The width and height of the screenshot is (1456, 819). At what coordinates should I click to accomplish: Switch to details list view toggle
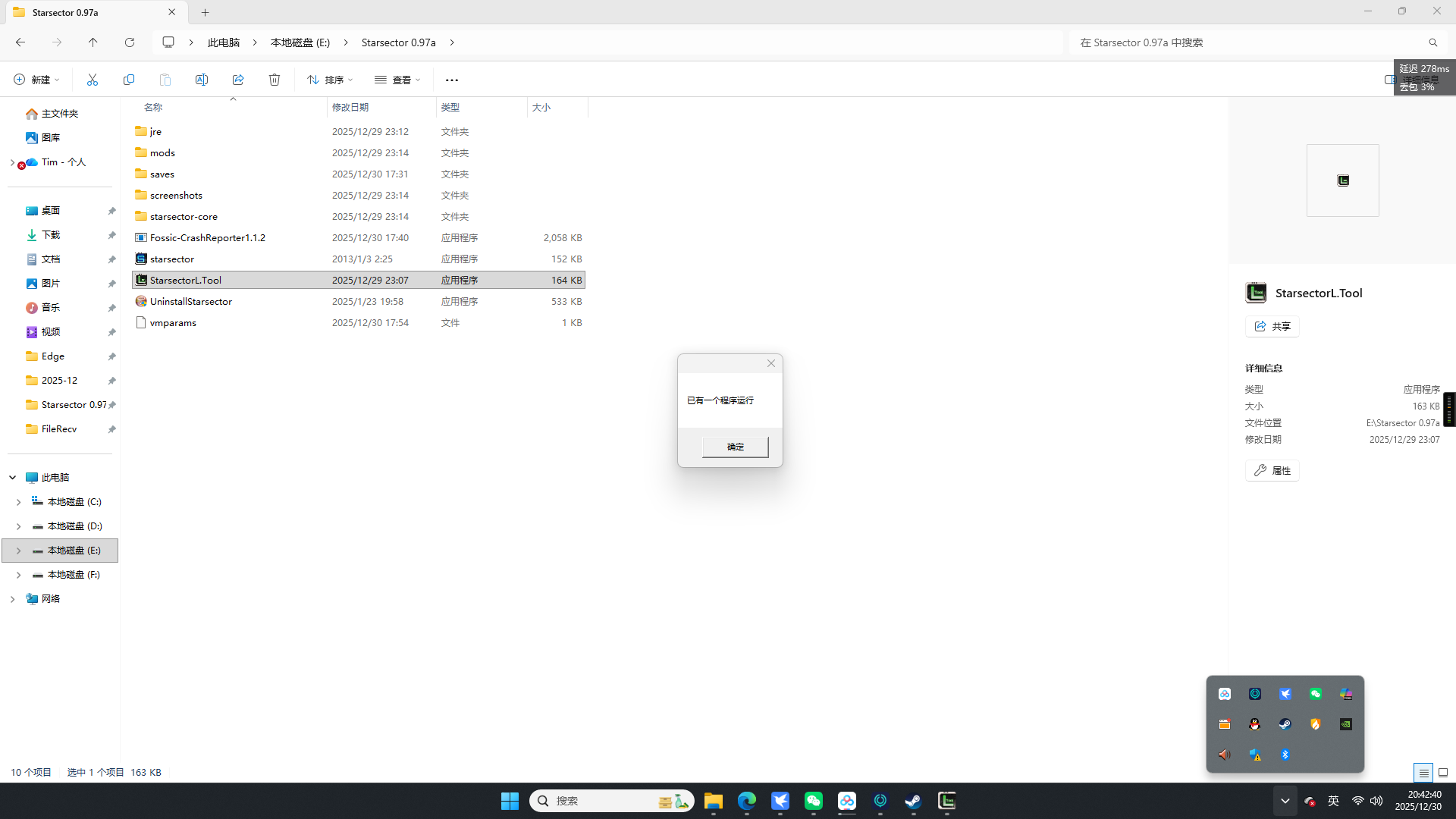[x=1423, y=773]
